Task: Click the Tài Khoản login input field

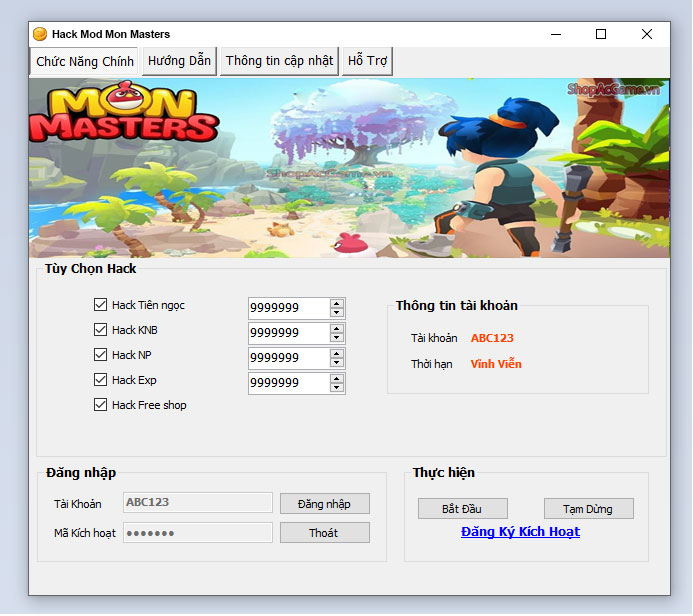Action: pyautogui.click(x=198, y=502)
